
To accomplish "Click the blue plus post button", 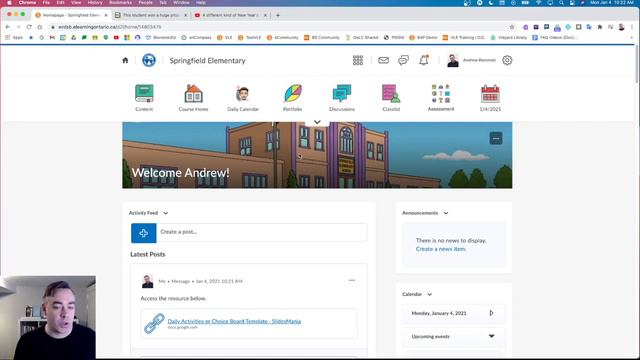I will coord(144,233).
